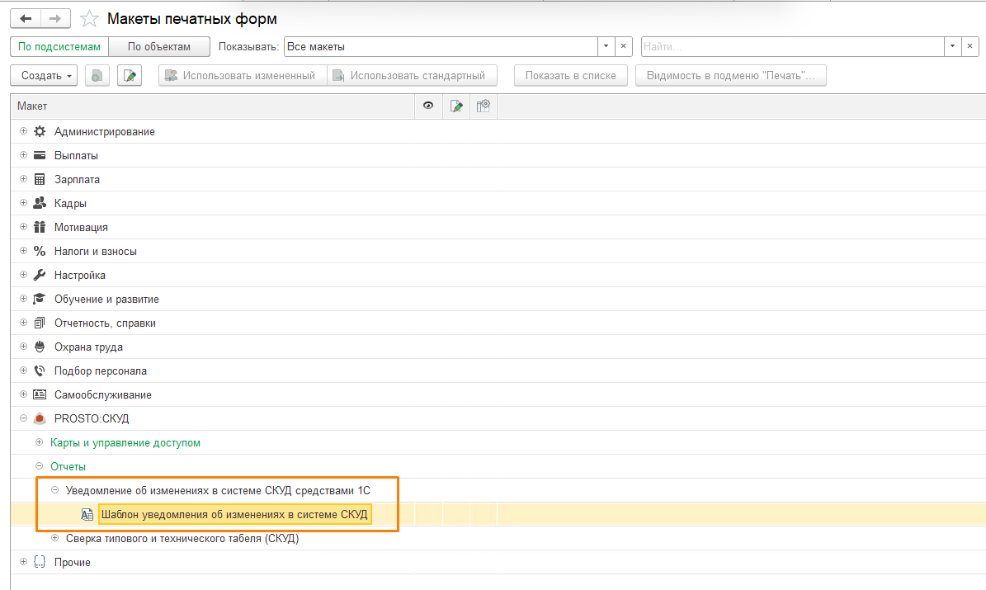Open the Создать dropdown menu

point(46,76)
